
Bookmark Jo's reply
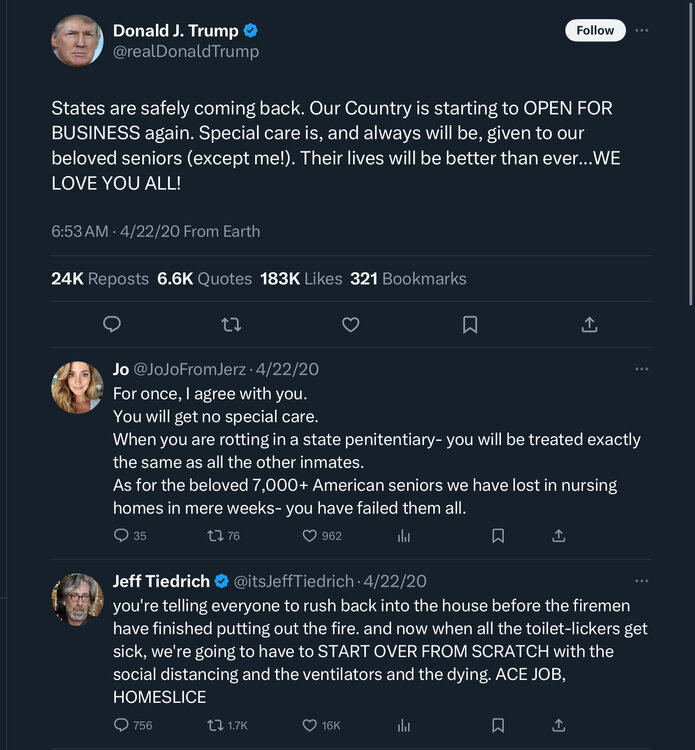coord(497,536)
